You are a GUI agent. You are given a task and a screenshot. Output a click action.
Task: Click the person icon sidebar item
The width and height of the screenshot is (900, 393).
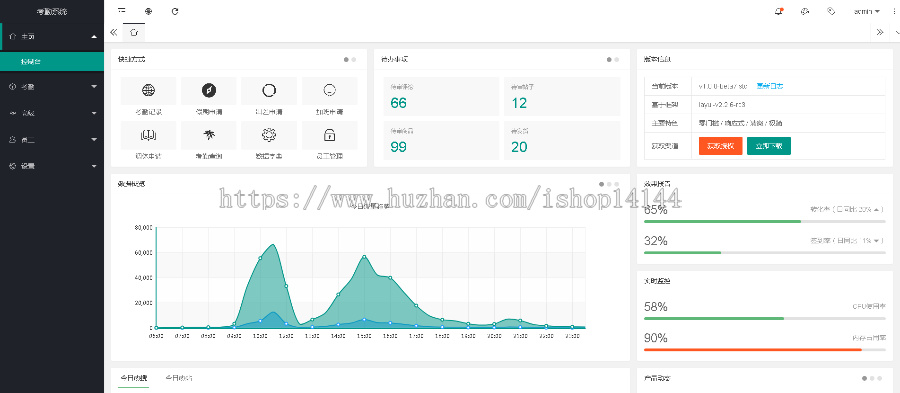[13, 139]
